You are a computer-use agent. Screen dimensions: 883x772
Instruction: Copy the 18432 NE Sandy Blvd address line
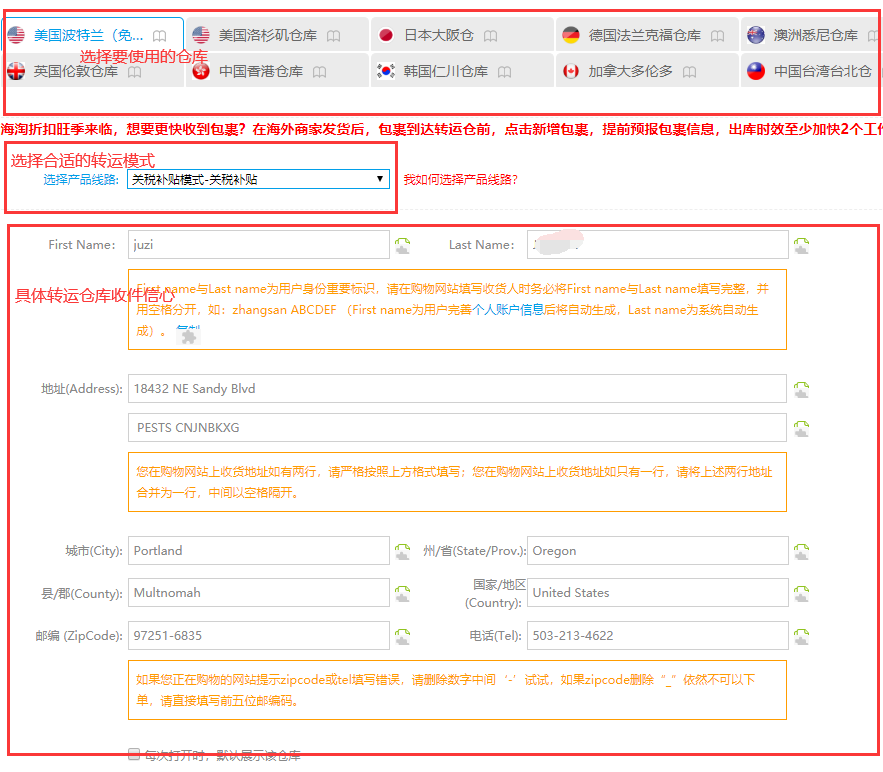[x=801, y=390]
